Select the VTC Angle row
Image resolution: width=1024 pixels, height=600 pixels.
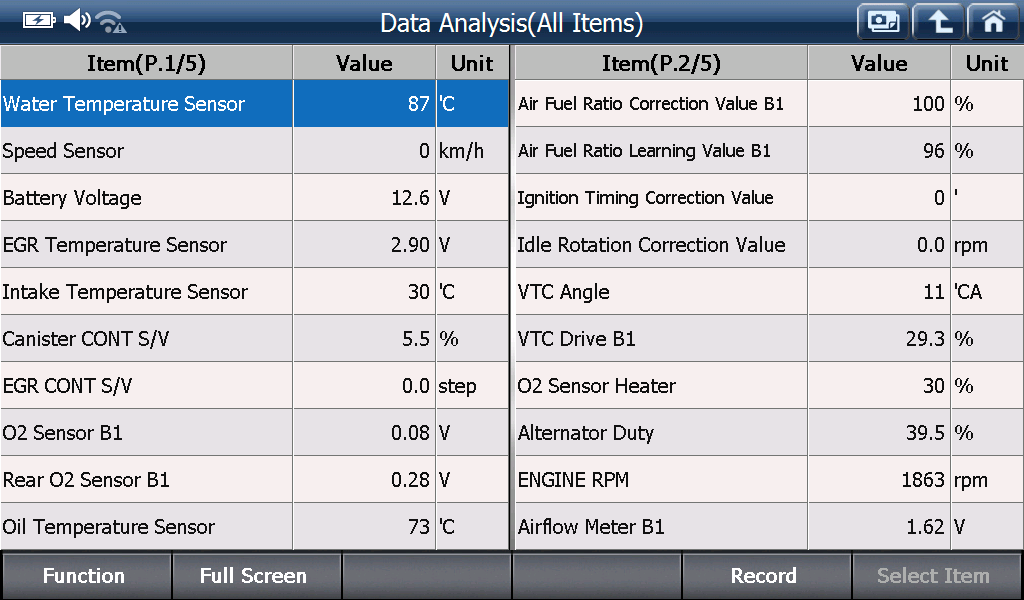769,292
